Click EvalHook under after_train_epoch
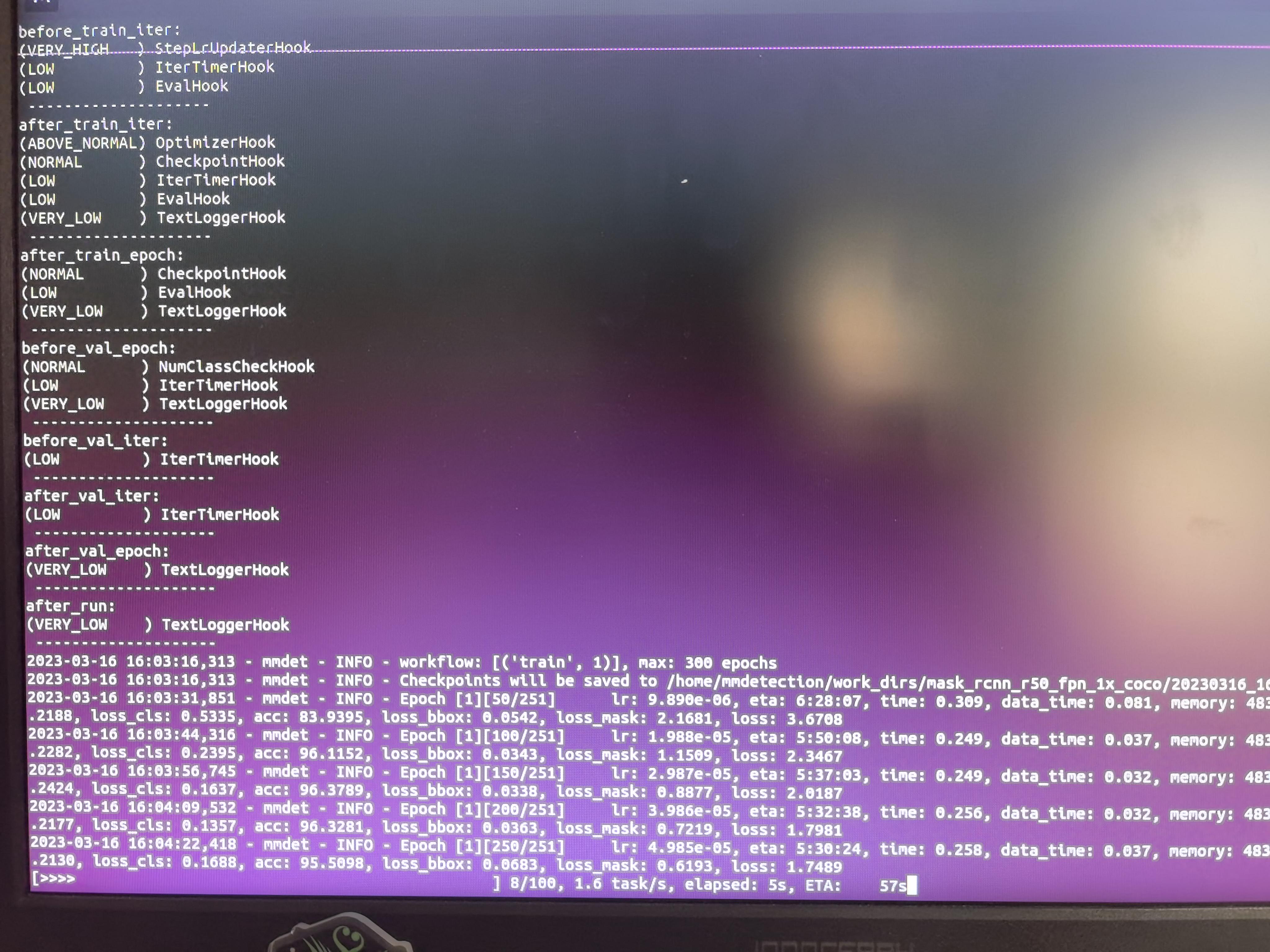The height and width of the screenshot is (952, 1270). point(195,292)
